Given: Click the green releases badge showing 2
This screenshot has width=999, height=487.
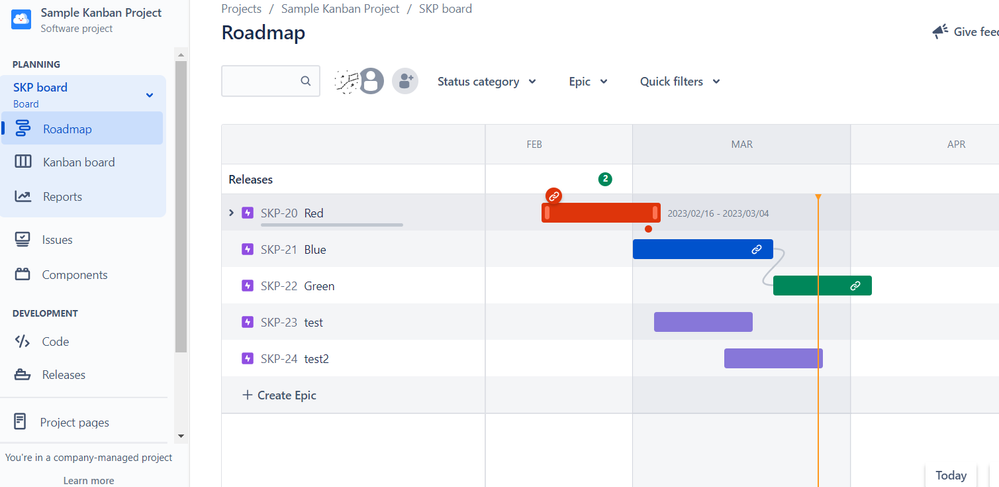Looking at the screenshot, I should (x=605, y=179).
